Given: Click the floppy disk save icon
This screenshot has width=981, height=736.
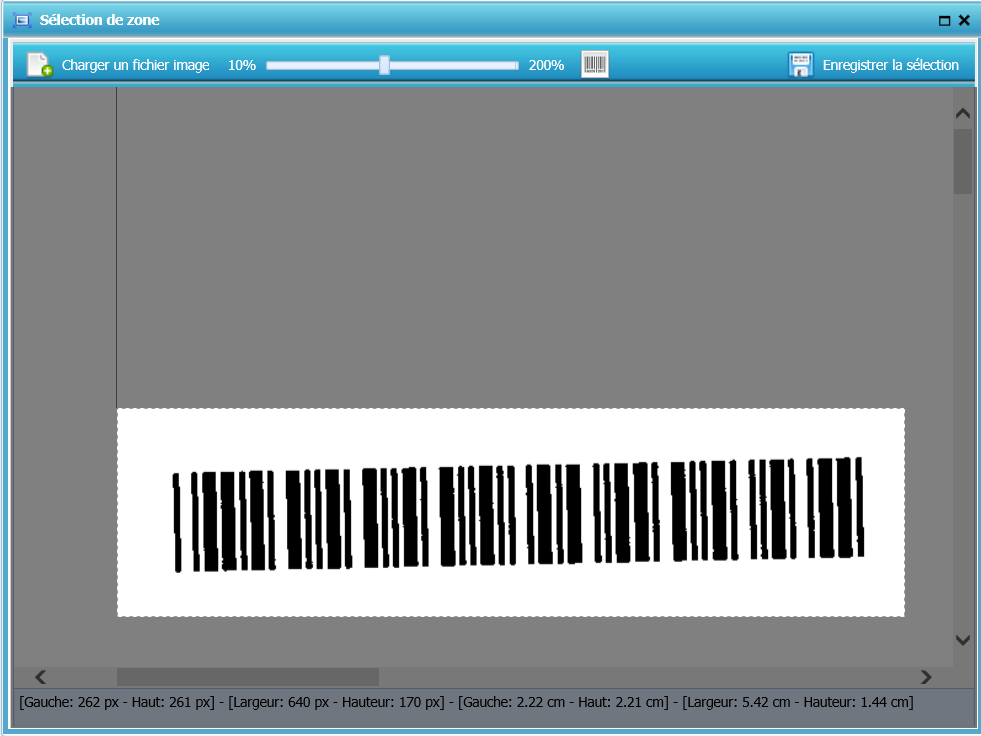Looking at the screenshot, I should pos(800,65).
